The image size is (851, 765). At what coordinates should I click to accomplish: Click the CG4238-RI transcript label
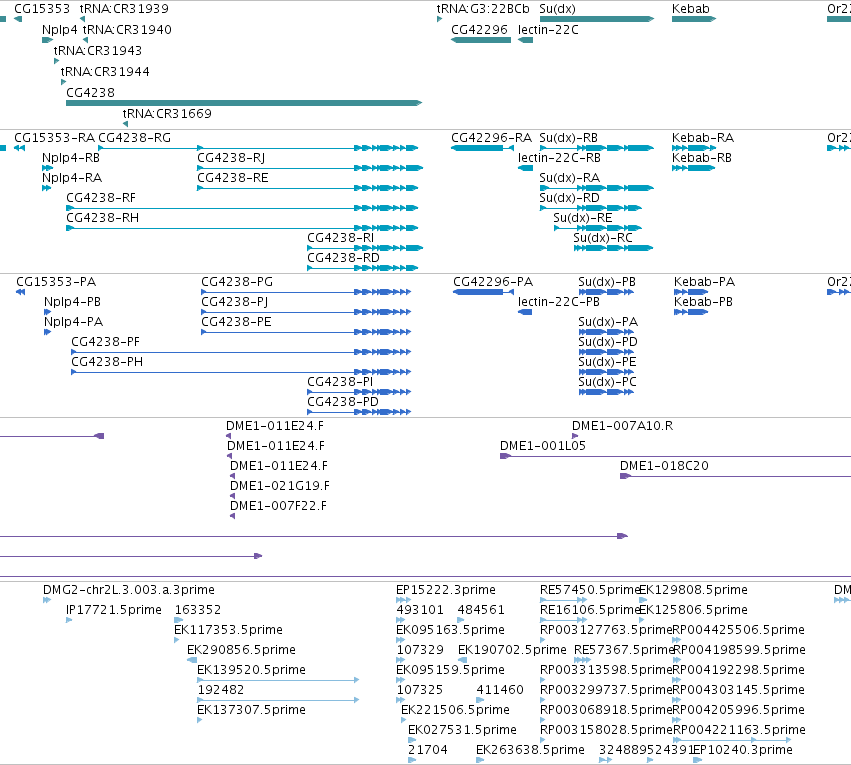pos(340,238)
